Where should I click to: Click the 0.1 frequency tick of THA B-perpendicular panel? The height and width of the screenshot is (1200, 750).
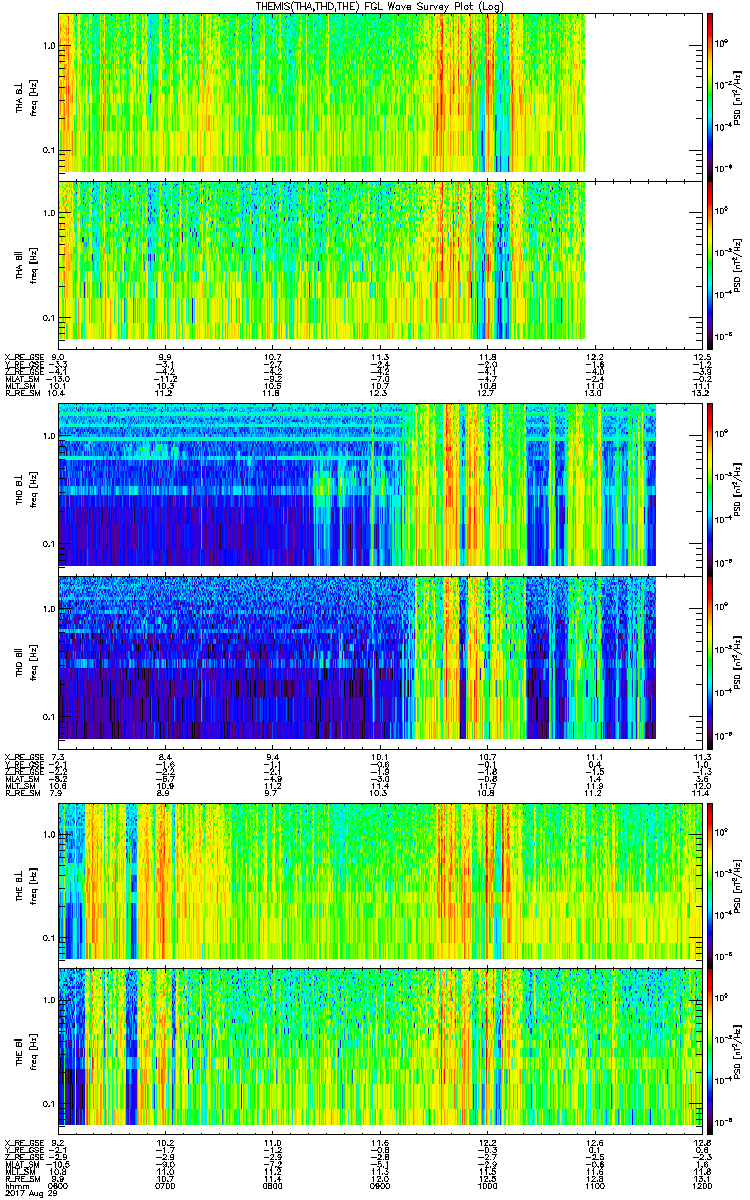click(49, 150)
